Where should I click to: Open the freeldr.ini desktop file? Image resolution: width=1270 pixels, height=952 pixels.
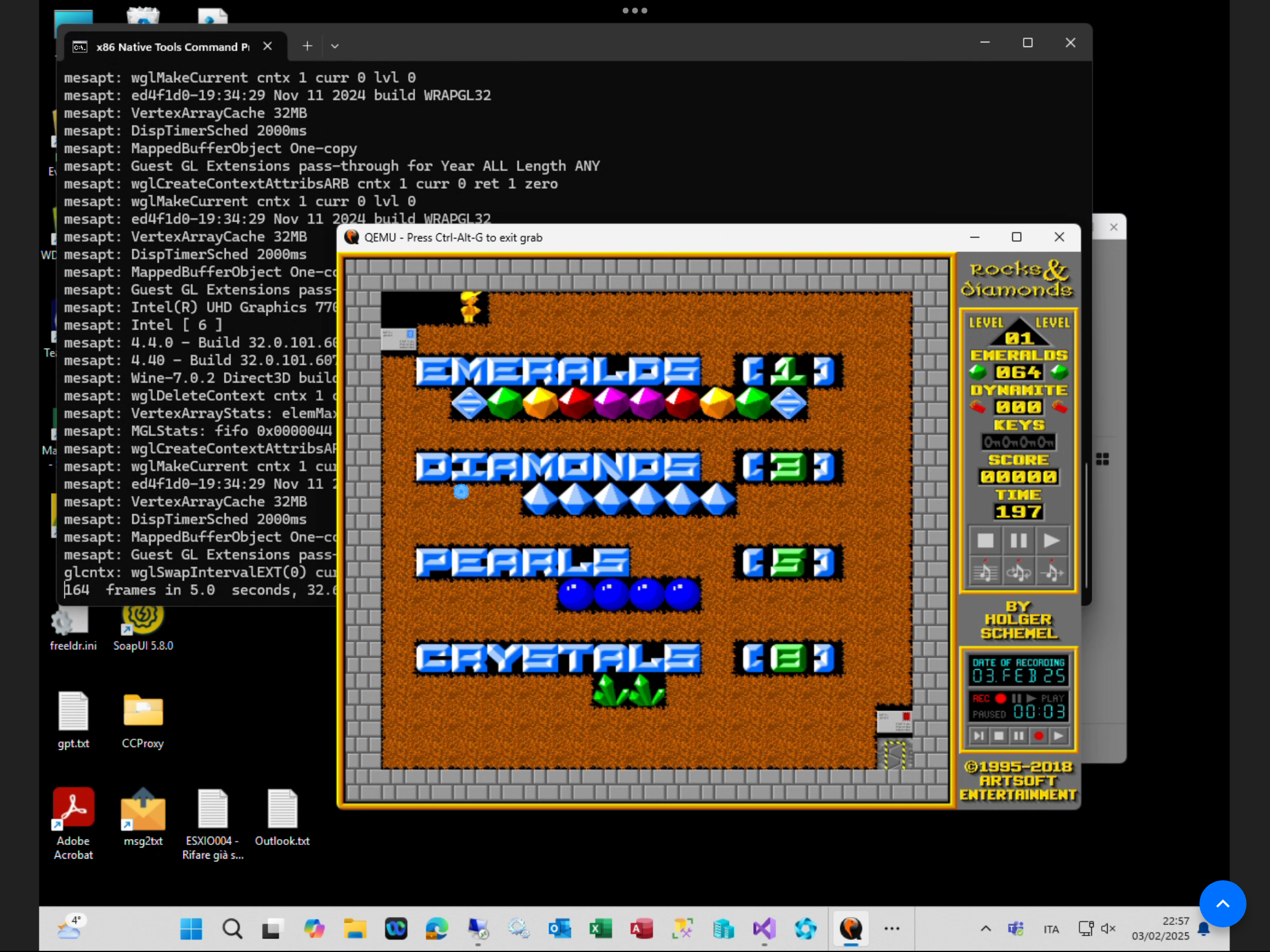73,630
